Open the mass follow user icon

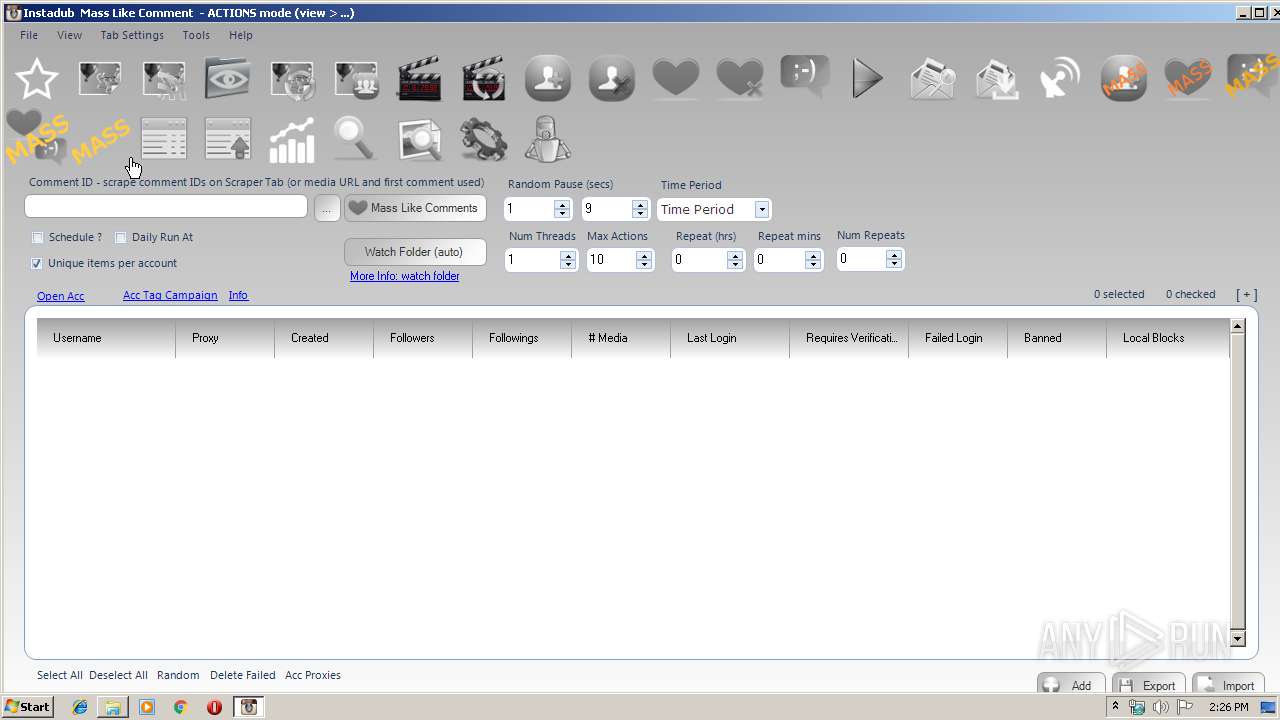1124,79
